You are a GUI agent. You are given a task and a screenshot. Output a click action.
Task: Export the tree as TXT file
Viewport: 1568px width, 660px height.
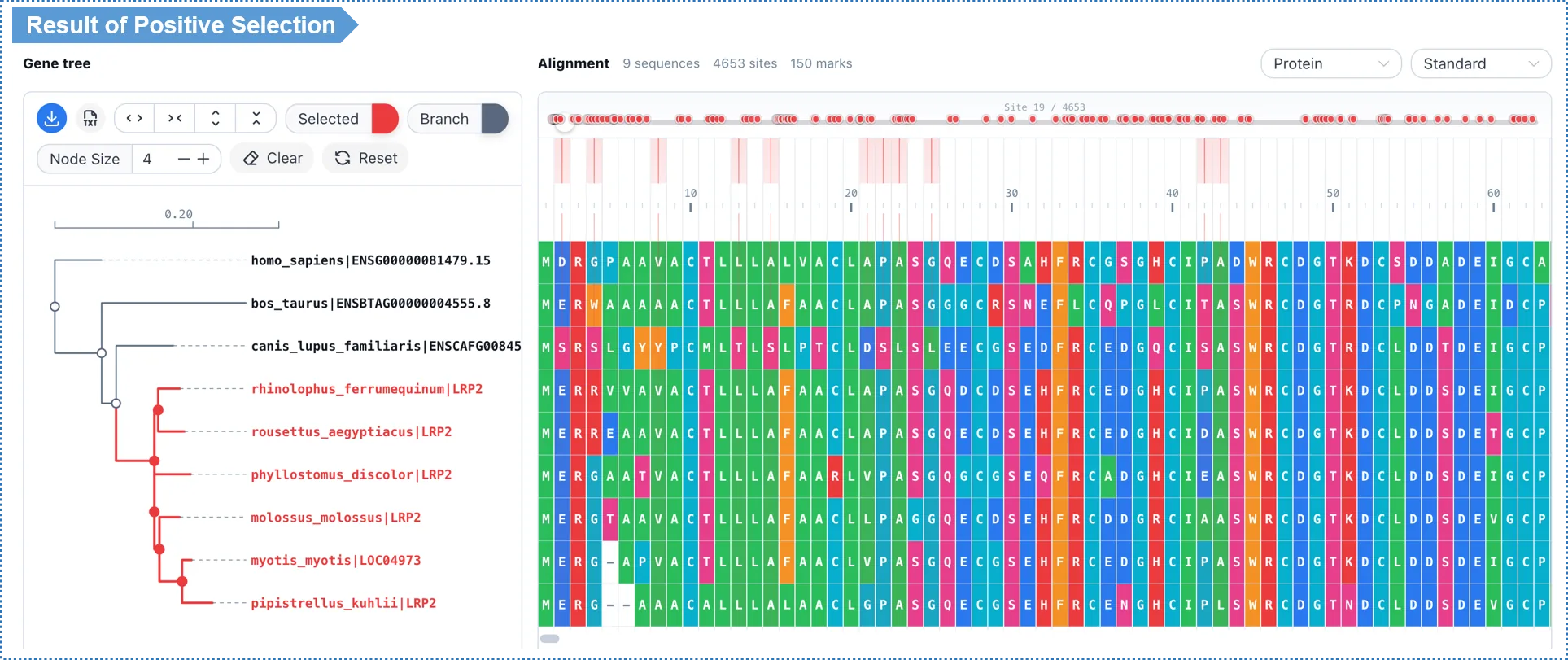[90, 119]
